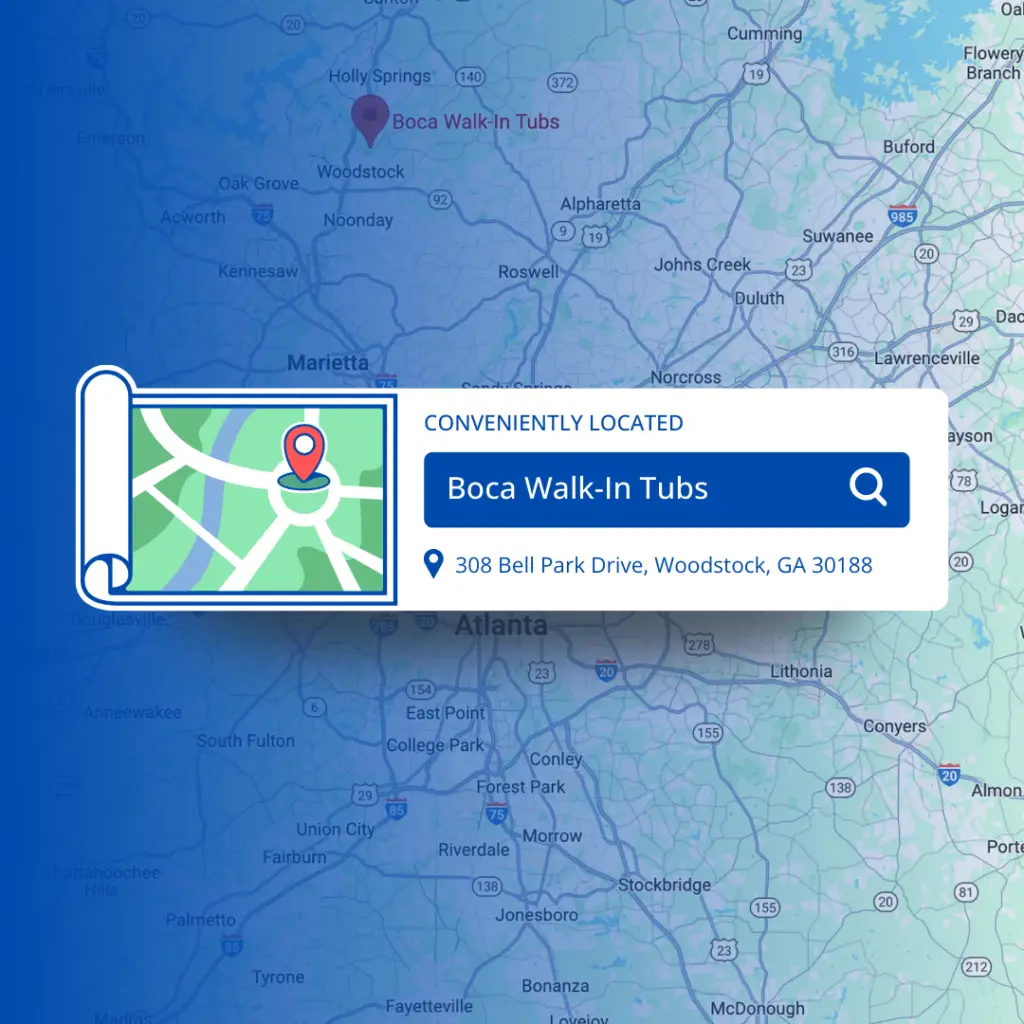This screenshot has height=1024, width=1024.
Task: Click the Cumming city label
Action: click(765, 34)
